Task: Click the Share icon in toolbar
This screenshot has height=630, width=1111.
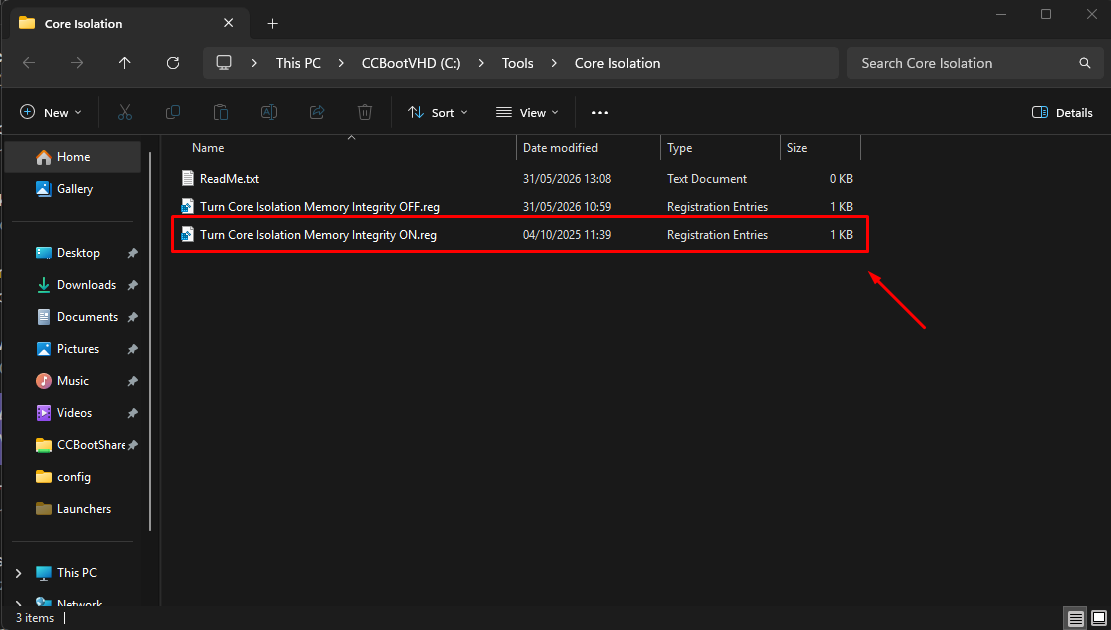Action: pyautogui.click(x=317, y=112)
